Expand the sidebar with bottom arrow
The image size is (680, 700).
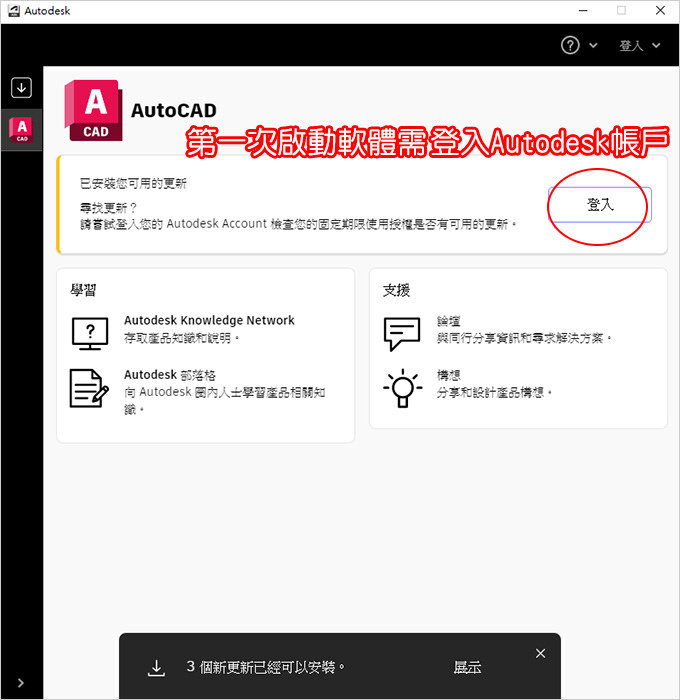[21, 683]
